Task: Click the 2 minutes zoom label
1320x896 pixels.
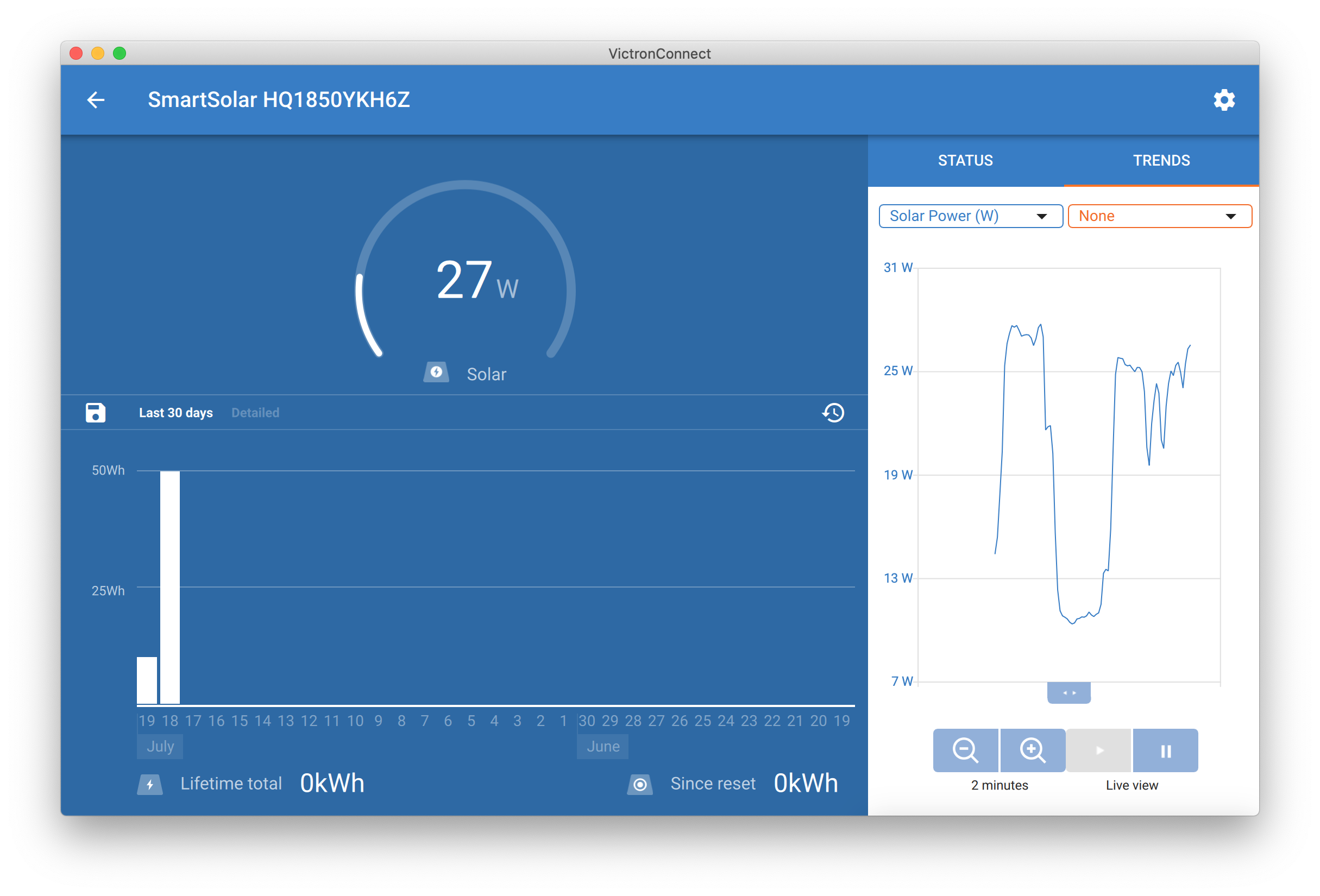Action: click(999, 785)
